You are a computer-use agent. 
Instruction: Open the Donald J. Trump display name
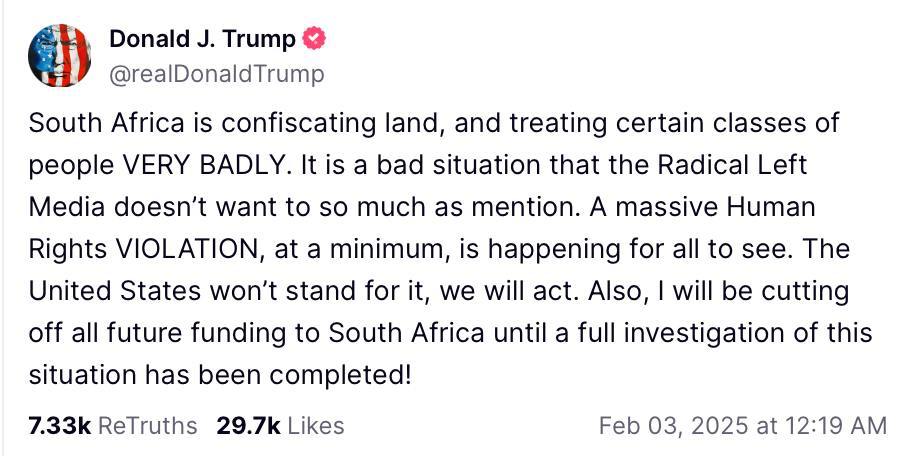tap(202, 40)
